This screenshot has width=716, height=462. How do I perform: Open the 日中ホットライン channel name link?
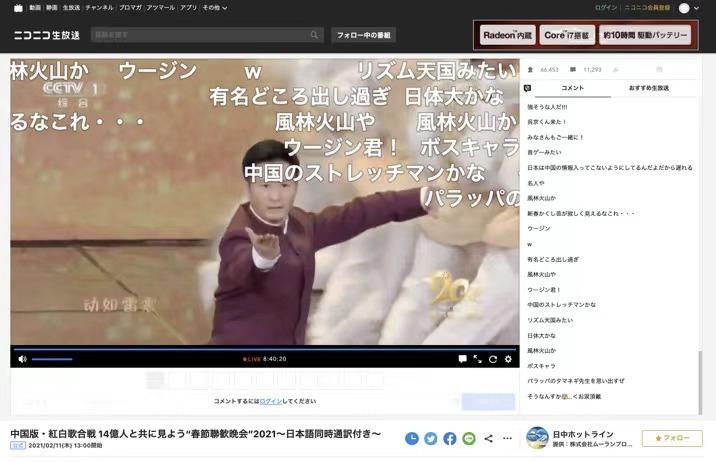point(583,435)
